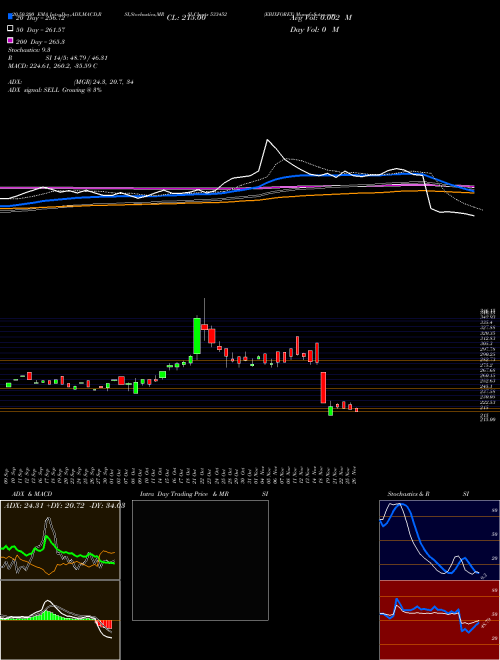Click the last red candlestick on the chart
This screenshot has width=500, height=660.
coord(356,410)
